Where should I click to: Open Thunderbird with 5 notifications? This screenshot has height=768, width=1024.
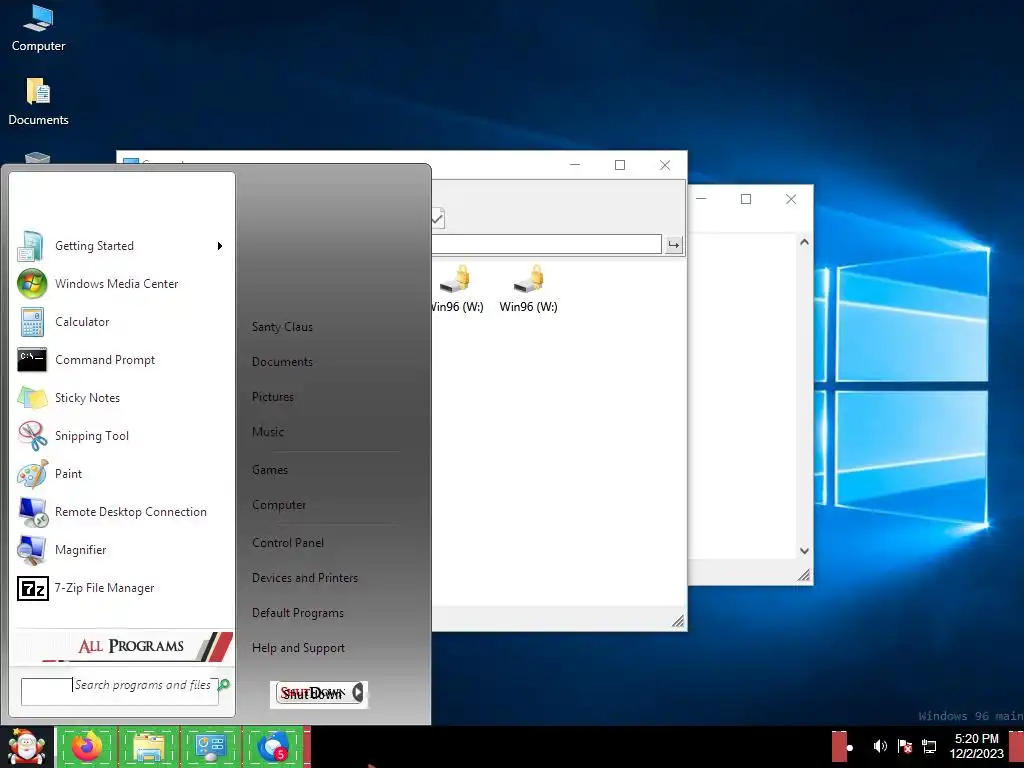(273, 747)
